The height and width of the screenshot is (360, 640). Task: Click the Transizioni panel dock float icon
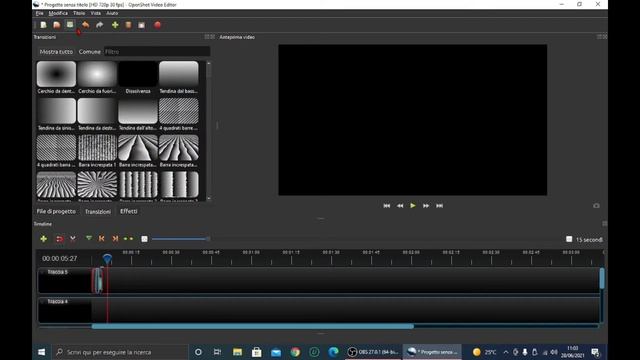click(207, 37)
